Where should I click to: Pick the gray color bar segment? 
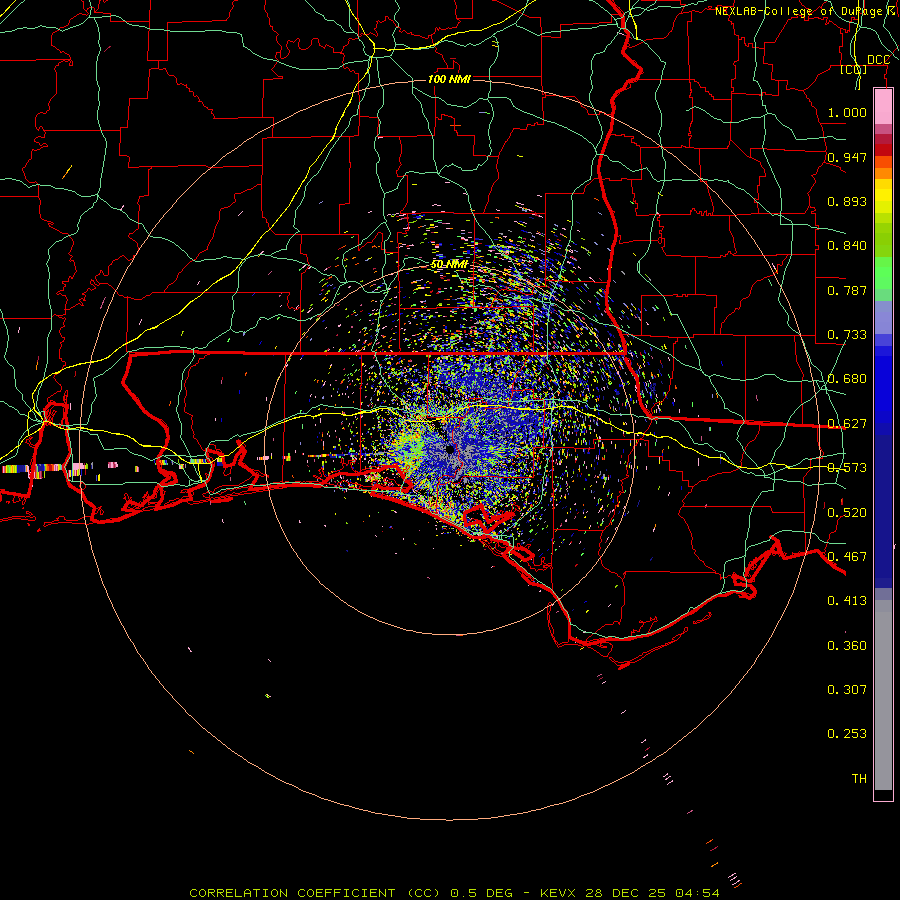(883, 695)
